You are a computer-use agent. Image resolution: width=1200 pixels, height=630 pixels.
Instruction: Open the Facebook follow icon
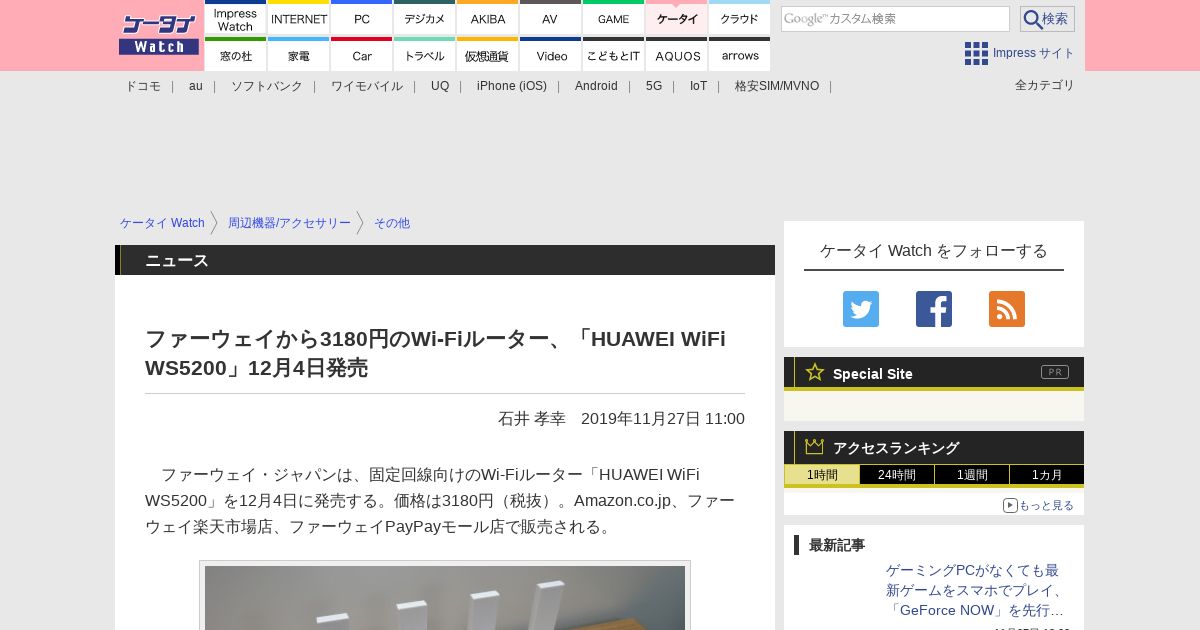(934, 309)
